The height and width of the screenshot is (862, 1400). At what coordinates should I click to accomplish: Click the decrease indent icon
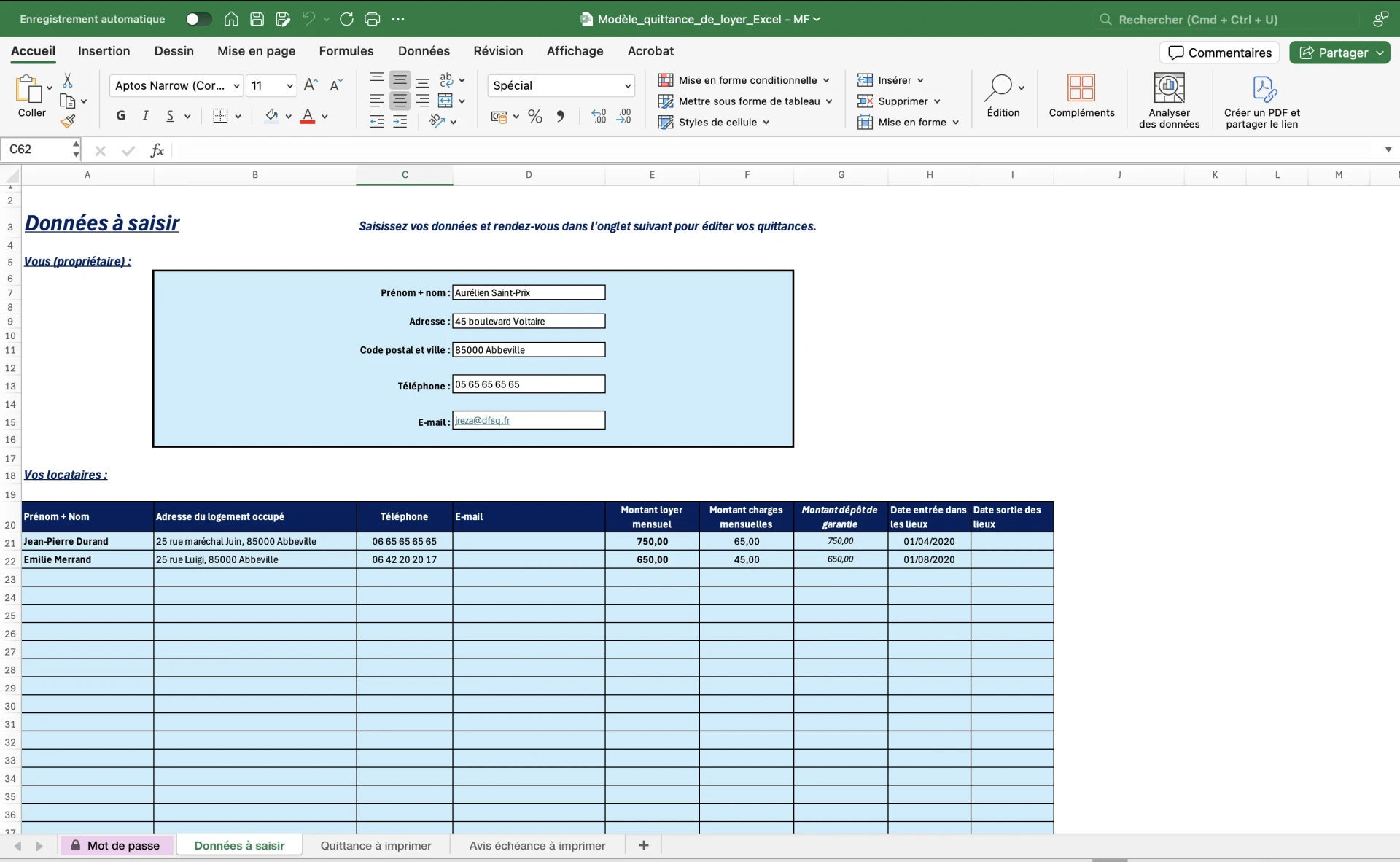pos(376,122)
